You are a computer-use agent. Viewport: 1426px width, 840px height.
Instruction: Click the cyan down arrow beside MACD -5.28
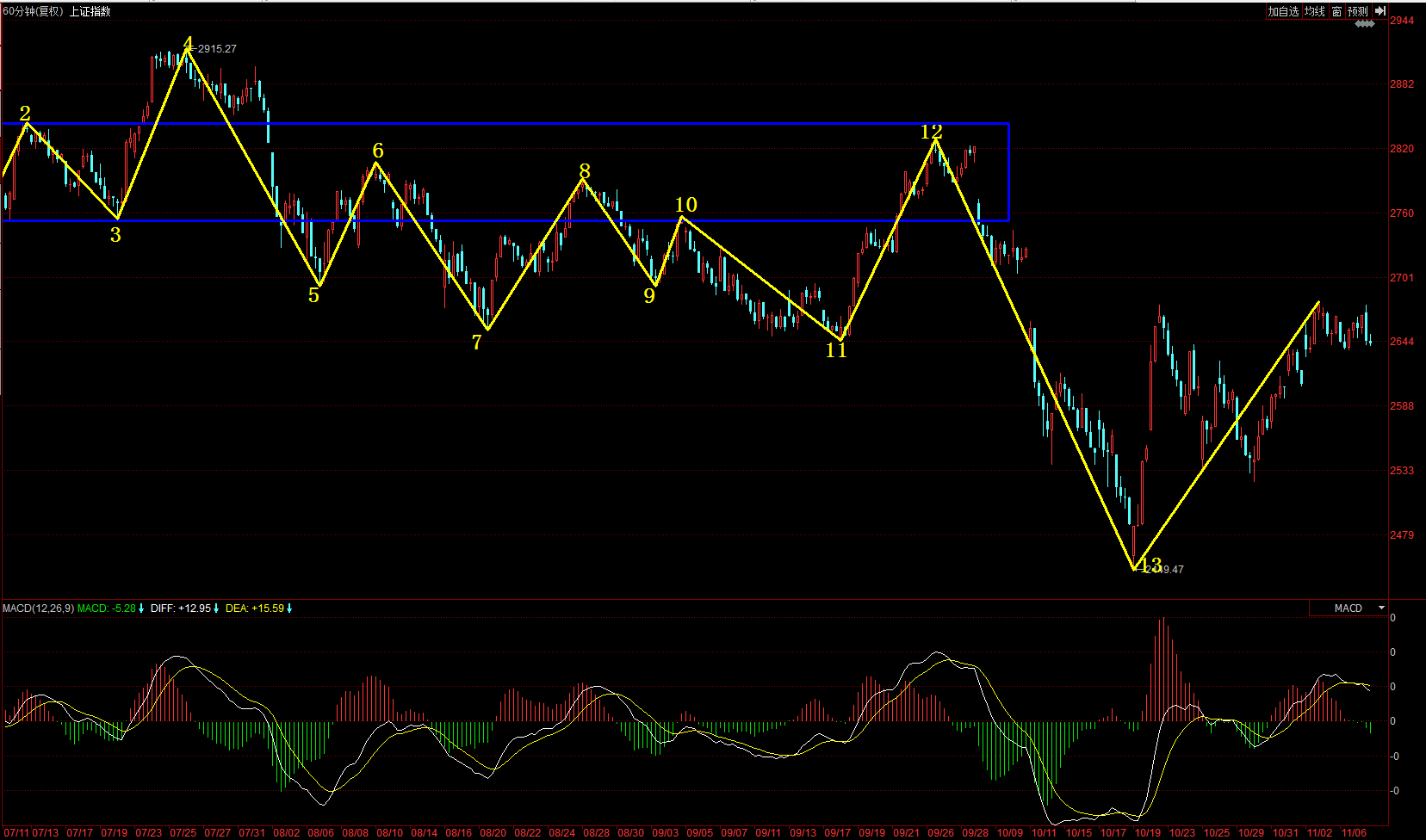[141, 608]
